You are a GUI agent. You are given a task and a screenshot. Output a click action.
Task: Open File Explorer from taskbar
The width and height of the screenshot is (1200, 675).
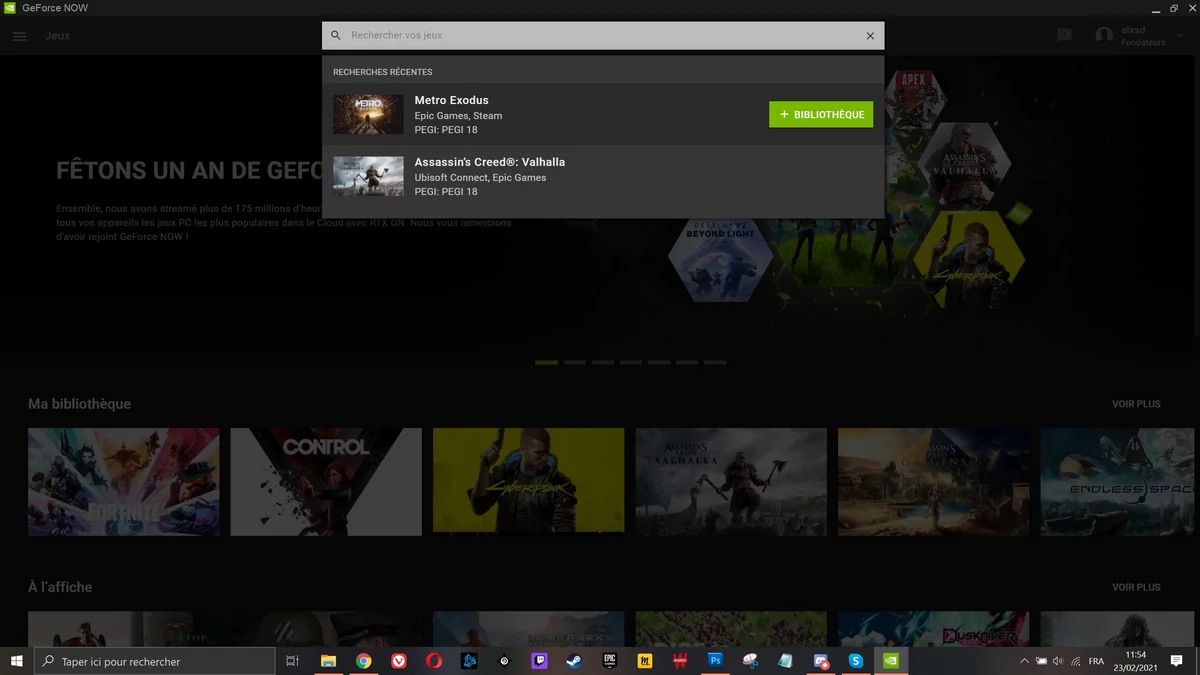click(x=328, y=661)
